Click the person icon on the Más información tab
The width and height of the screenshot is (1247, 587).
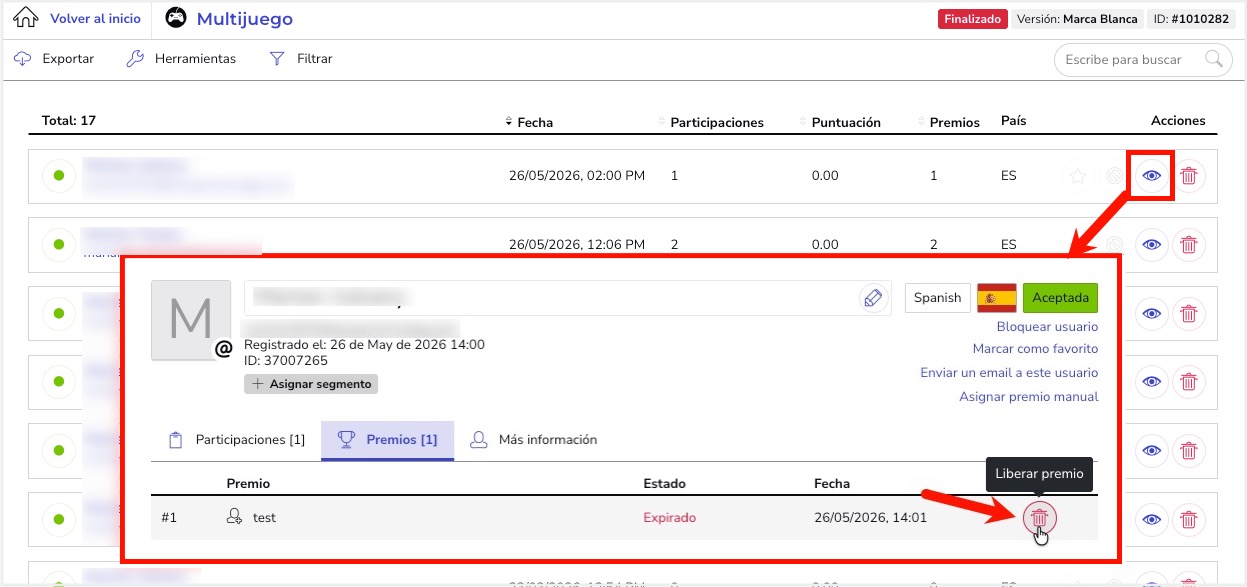(x=479, y=439)
